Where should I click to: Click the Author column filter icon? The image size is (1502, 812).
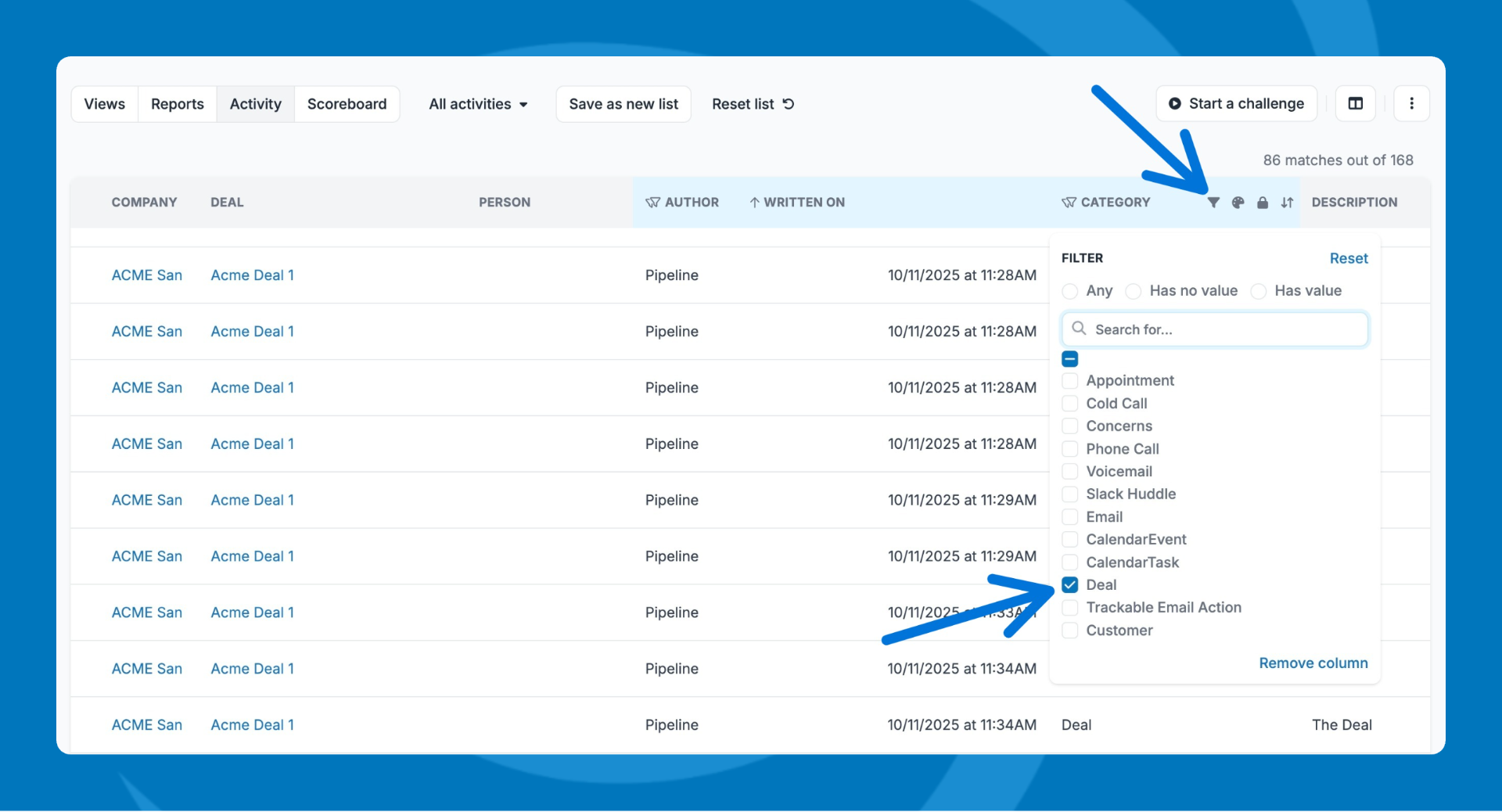(x=652, y=203)
